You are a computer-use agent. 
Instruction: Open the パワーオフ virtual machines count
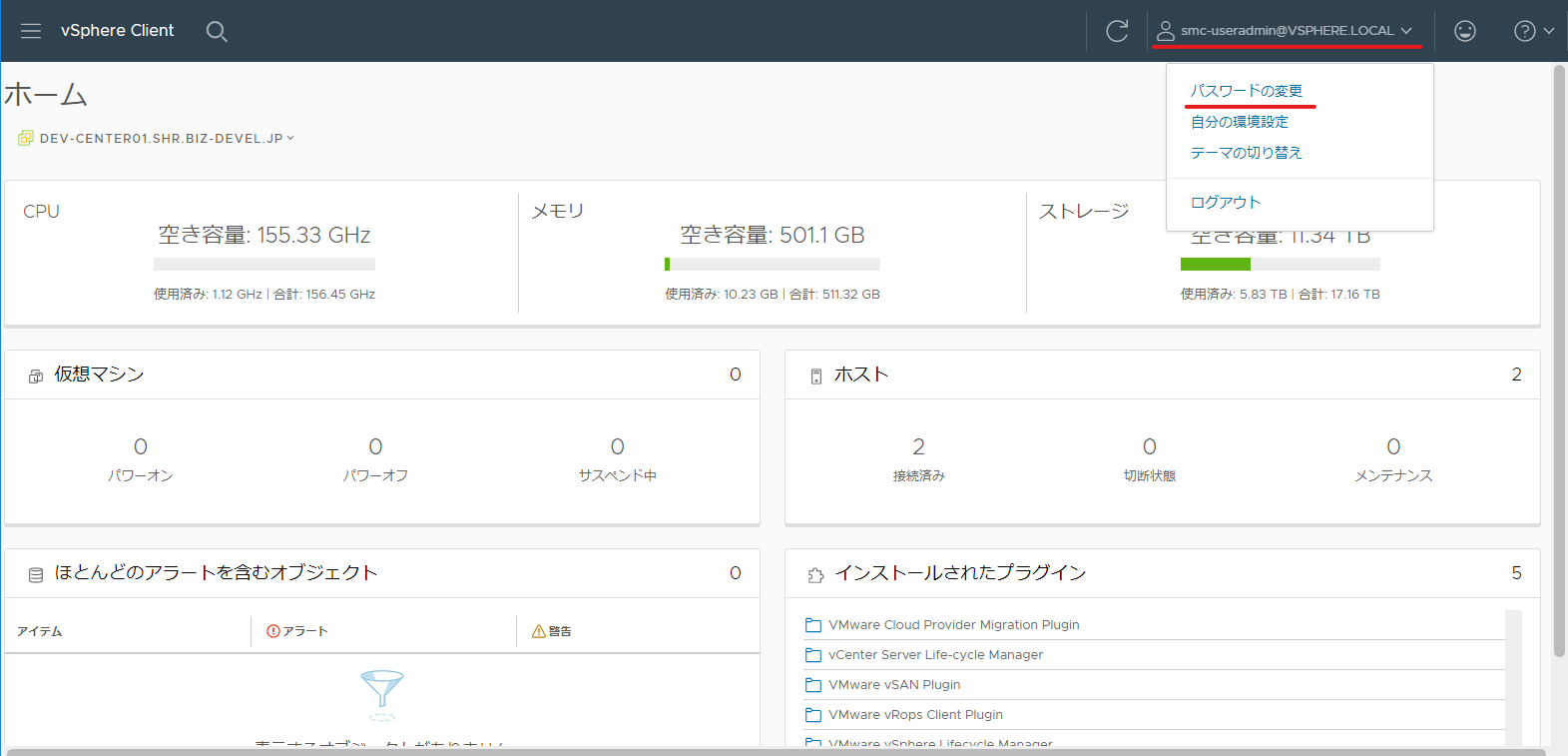375,446
